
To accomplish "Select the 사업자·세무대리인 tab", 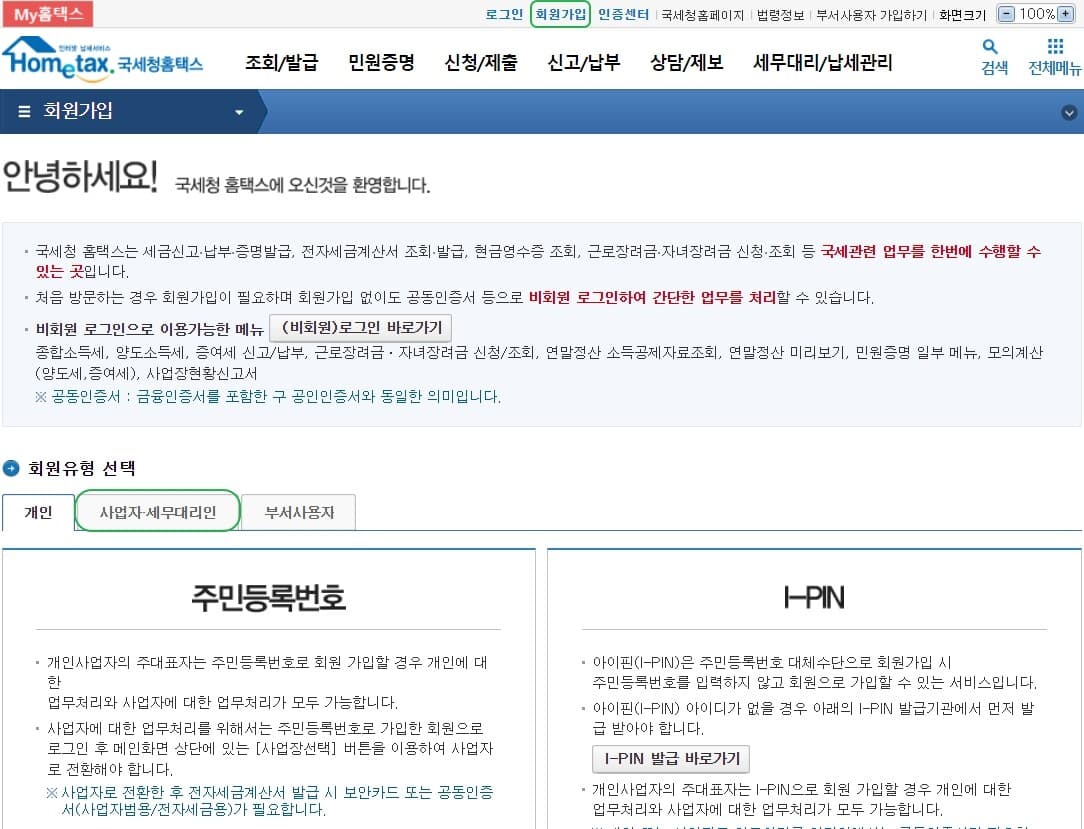I will point(158,512).
